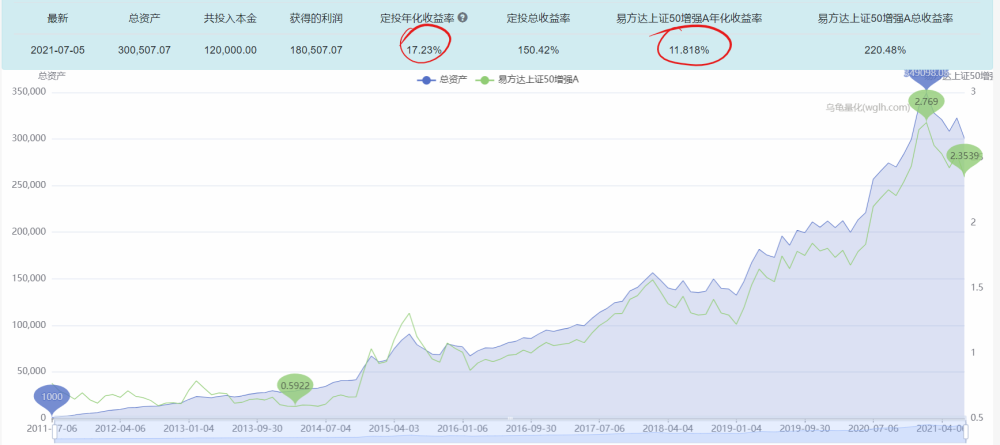Click the 共投入本金 column header
The width and height of the screenshot is (1000, 445).
[x=230, y=18]
